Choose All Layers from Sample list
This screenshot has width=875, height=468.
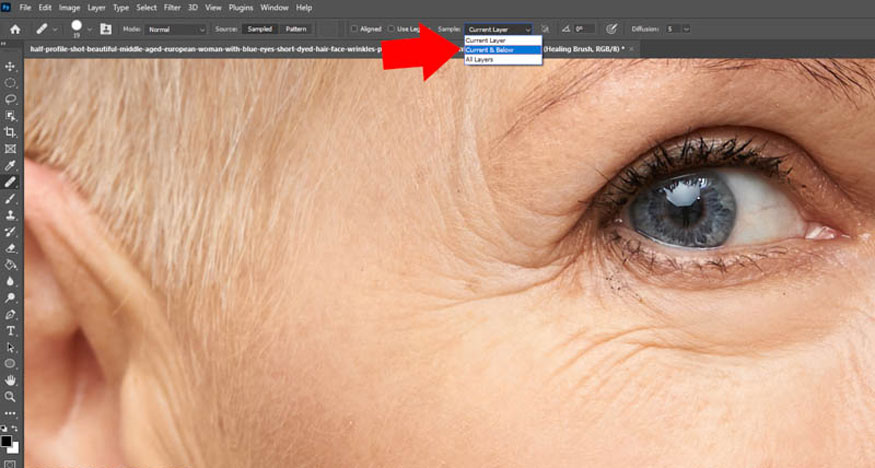click(503, 59)
